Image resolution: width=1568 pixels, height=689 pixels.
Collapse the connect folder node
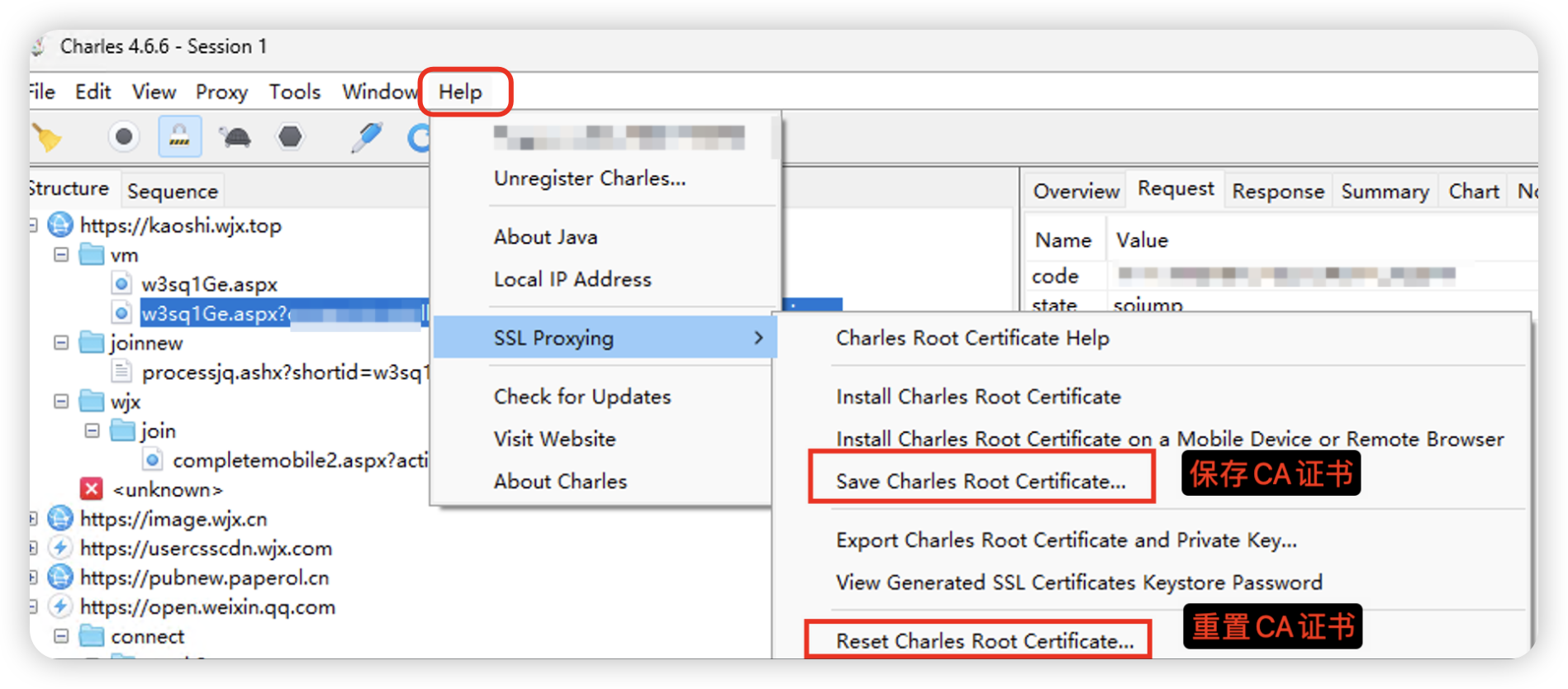(61, 636)
